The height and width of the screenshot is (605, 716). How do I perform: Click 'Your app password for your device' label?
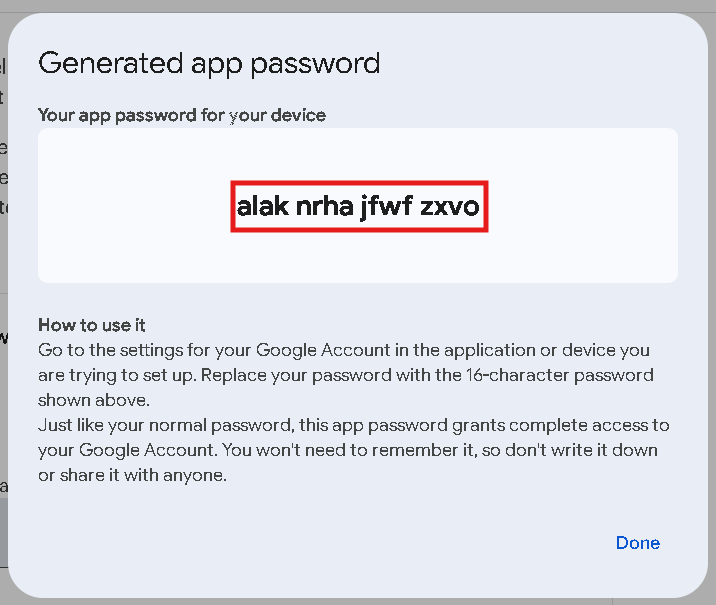[x=182, y=115]
